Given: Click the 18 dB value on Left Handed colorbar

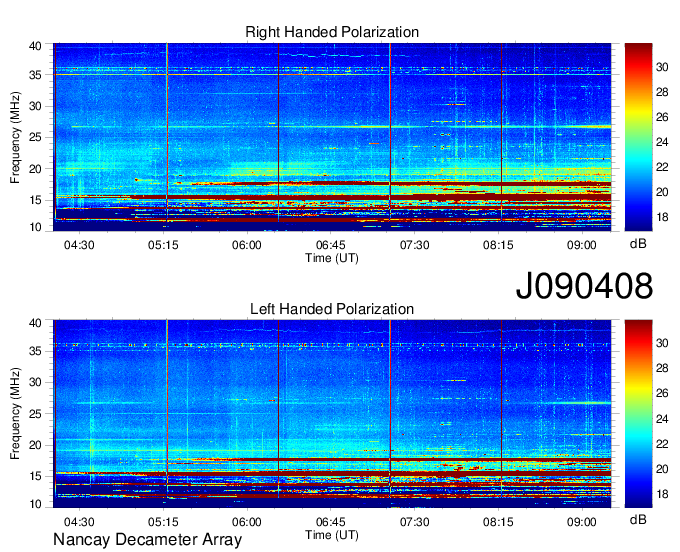Looking at the screenshot, I should click(x=662, y=494).
